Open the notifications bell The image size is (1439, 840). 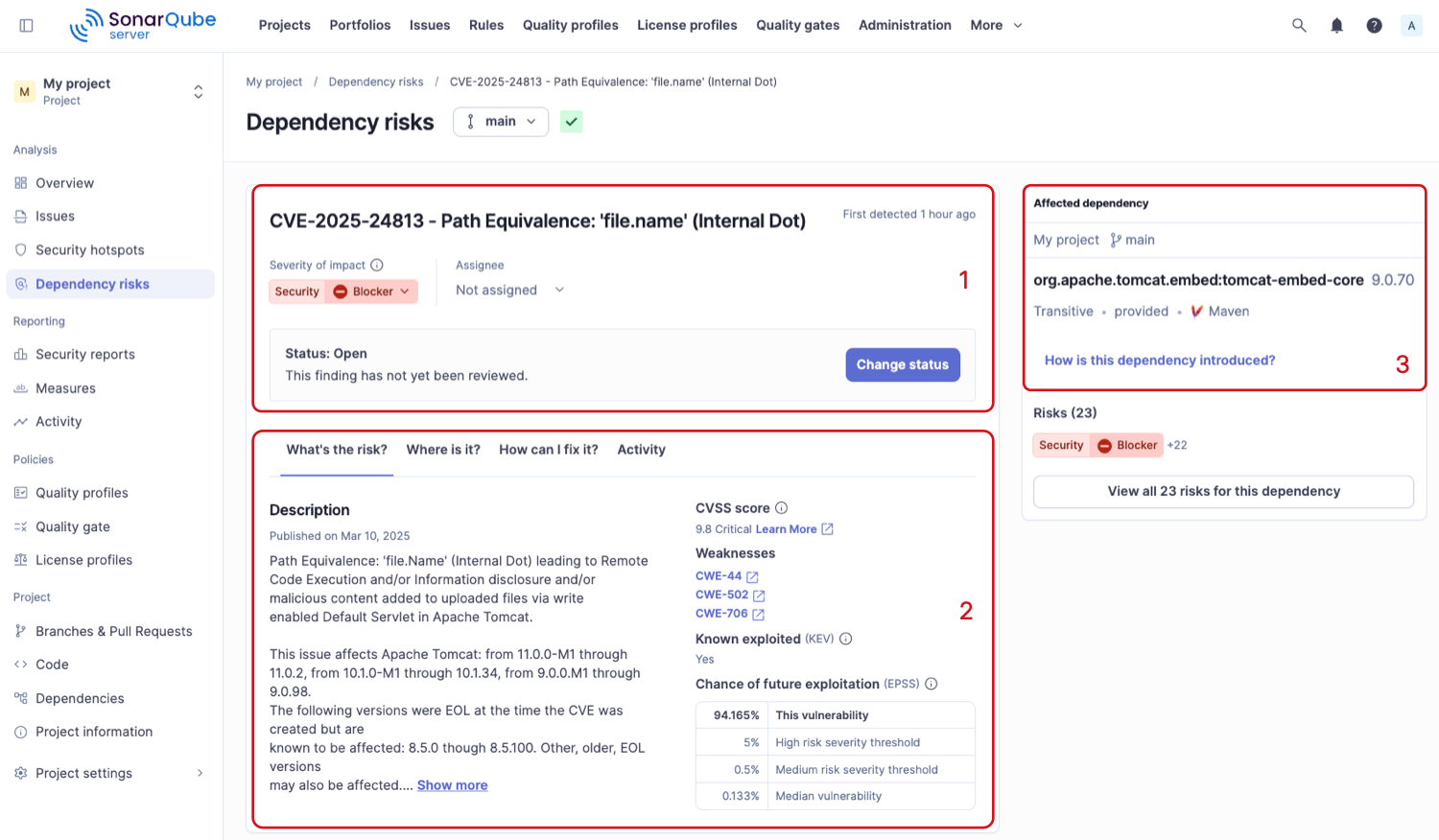[x=1335, y=25]
